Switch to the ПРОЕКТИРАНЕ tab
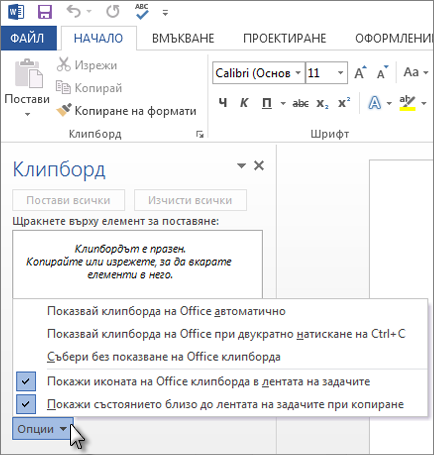434x455 pixels. tap(285, 38)
